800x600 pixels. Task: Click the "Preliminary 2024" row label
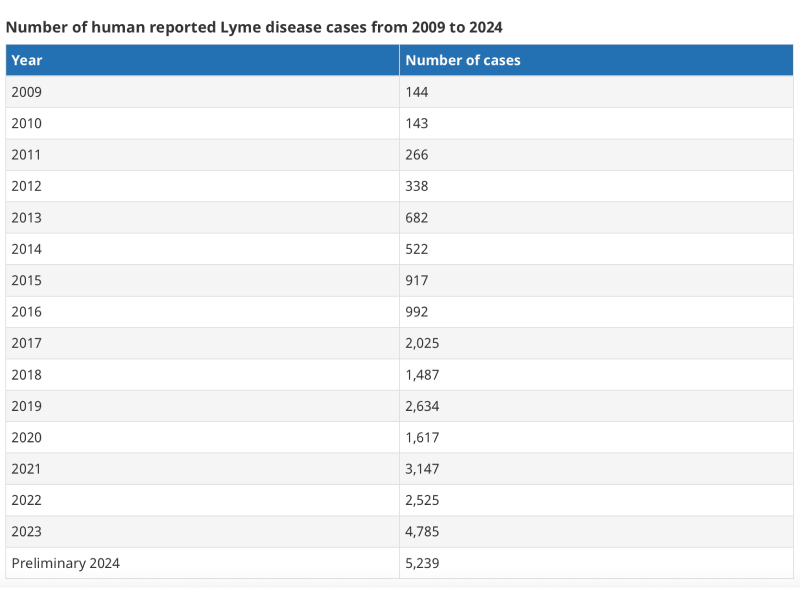[x=65, y=563]
